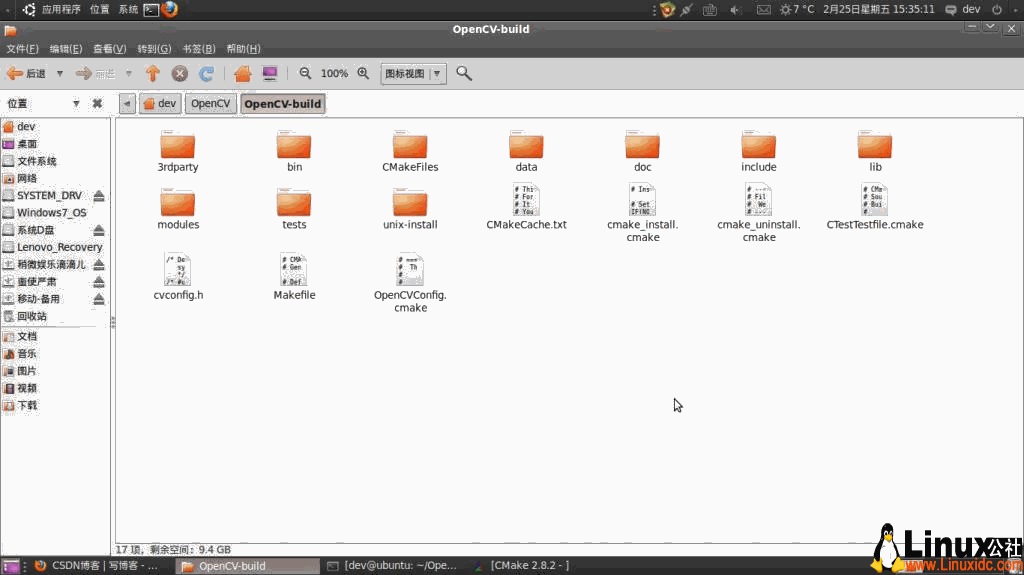Select the cmake_install.cmake file
The image size is (1024, 575).
(x=643, y=213)
